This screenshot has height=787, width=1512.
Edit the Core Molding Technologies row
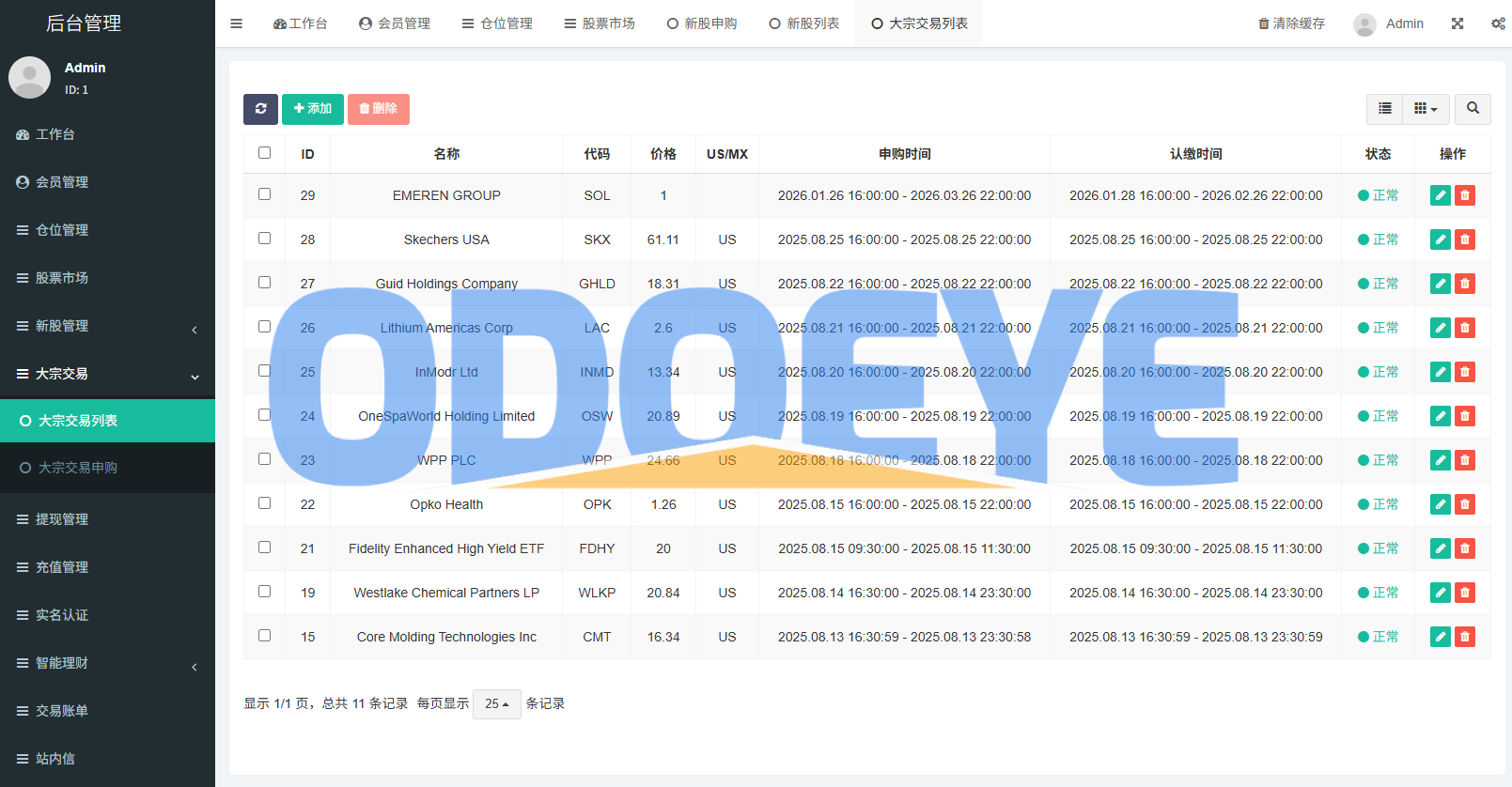[1440, 637]
